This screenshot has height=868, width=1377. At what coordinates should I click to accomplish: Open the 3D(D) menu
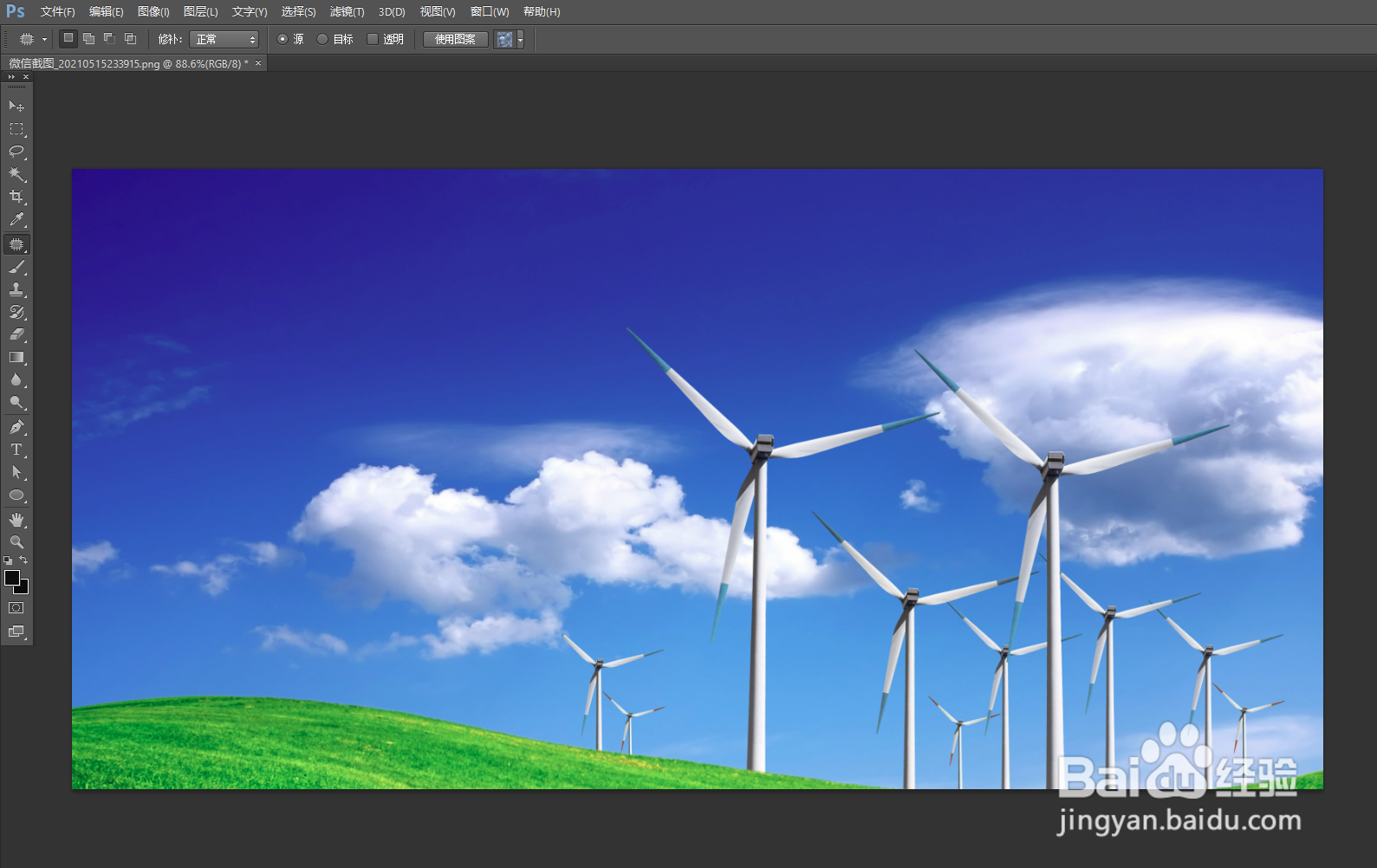pyautogui.click(x=392, y=12)
